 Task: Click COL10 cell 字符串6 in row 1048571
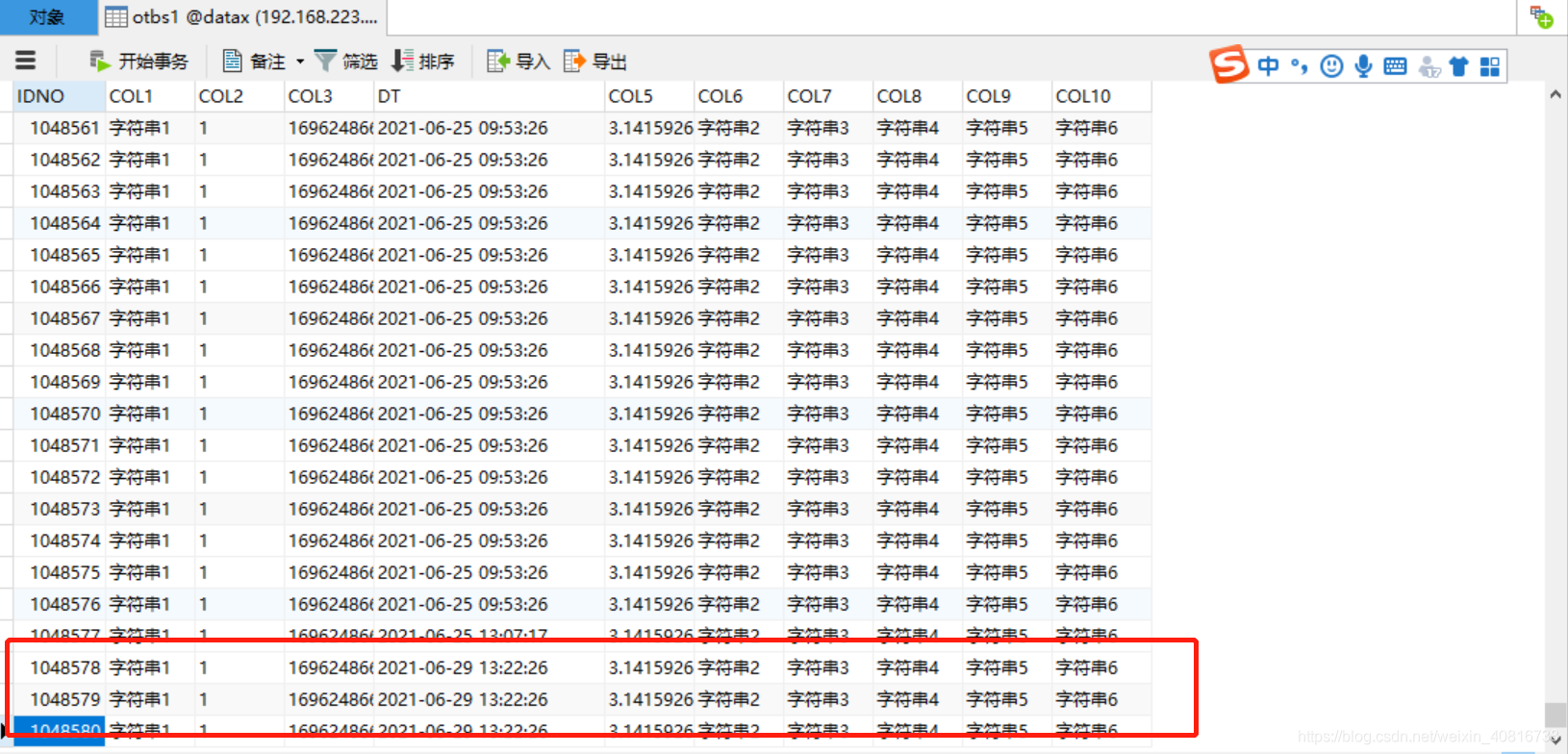pyautogui.click(x=1101, y=445)
